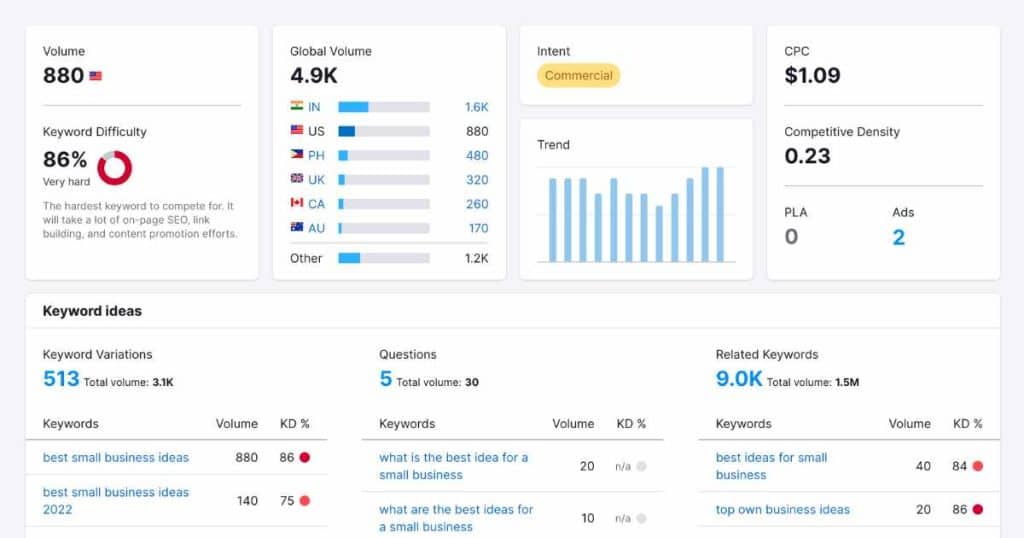The width and height of the screenshot is (1024, 538).
Task: Click the PLA value 0
Action: tap(791, 236)
